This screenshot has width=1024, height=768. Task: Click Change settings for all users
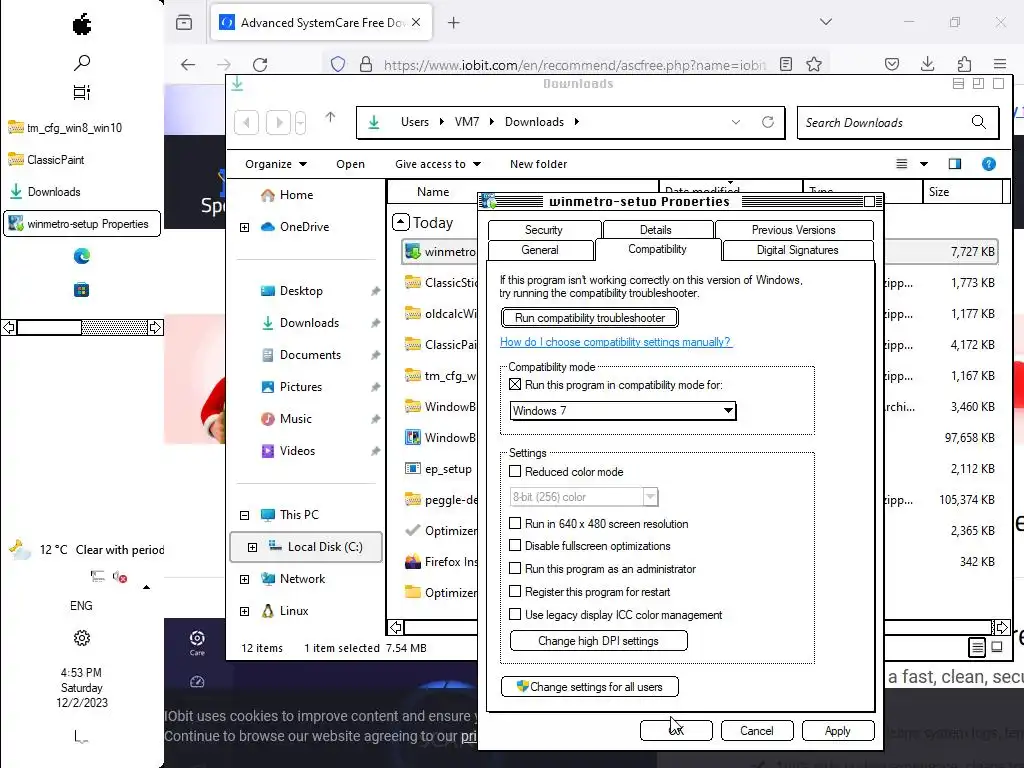coord(590,686)
